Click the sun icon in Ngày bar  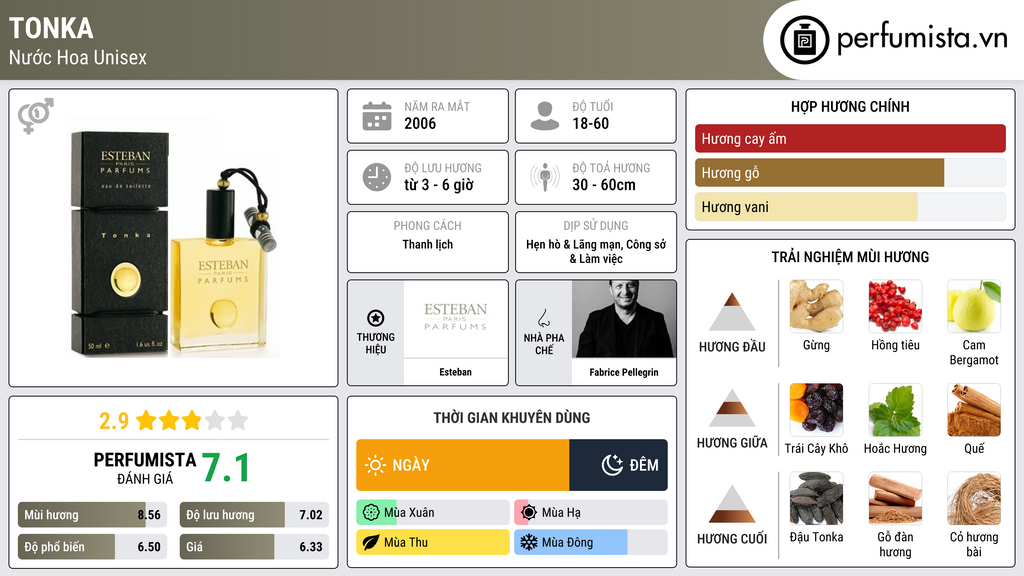click(376, 465)
